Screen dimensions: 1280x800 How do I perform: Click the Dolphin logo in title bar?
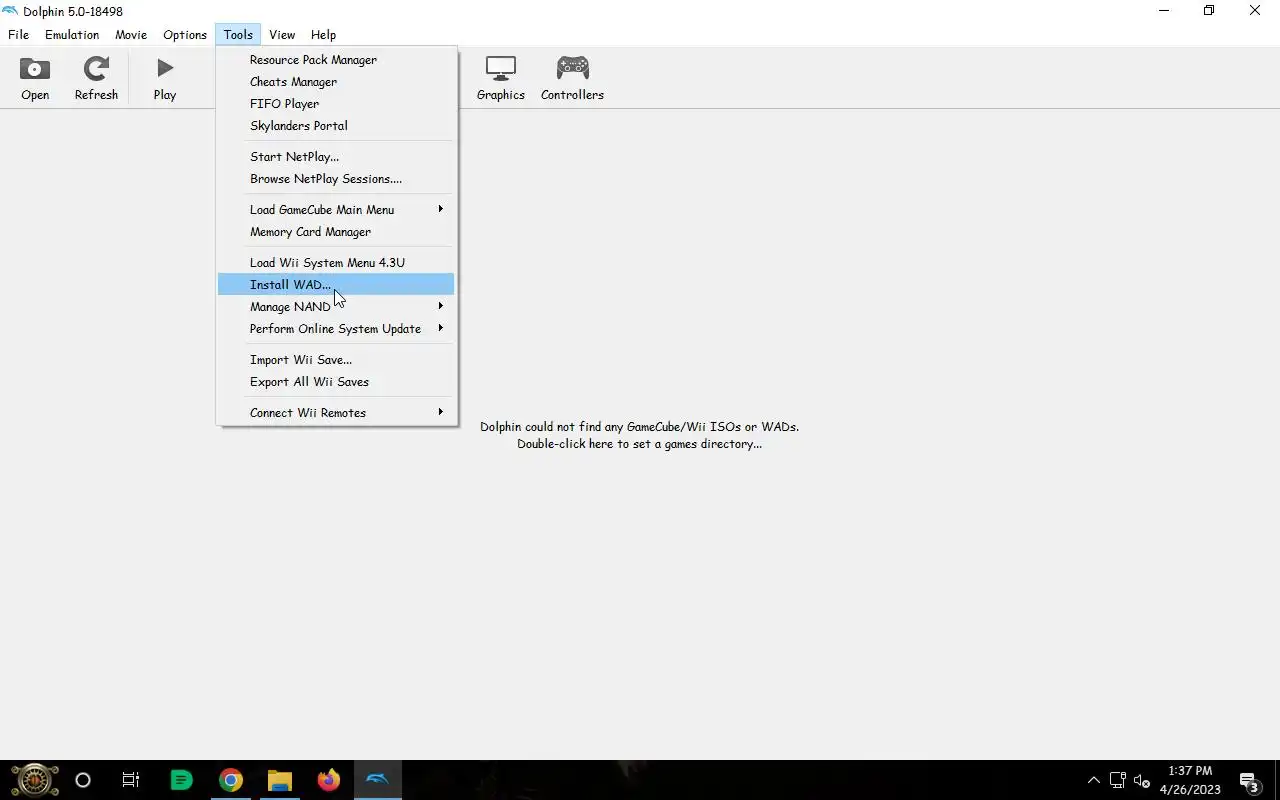click(x=10, y=11)
